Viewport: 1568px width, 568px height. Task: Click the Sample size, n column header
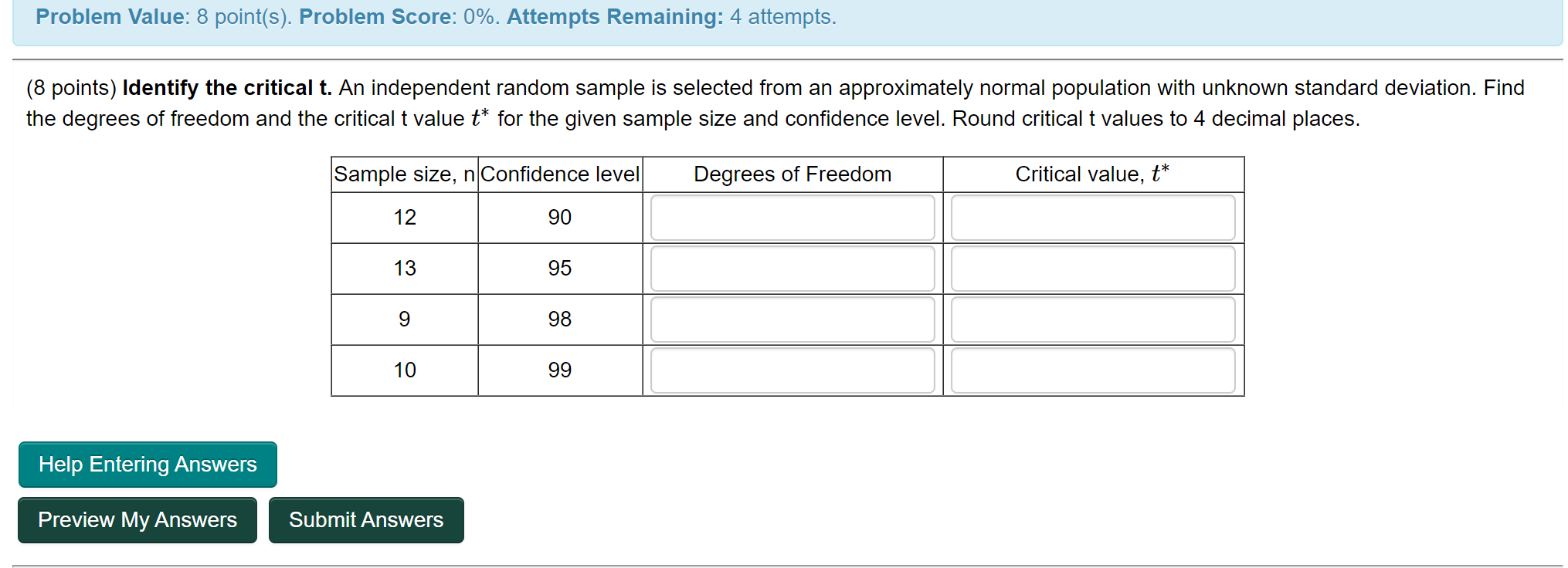pyautogui.click(x=405, y=174)
